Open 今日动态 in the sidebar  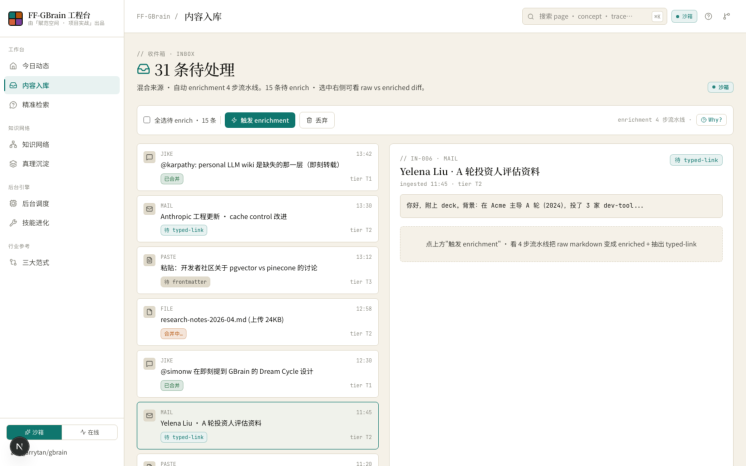62,66
